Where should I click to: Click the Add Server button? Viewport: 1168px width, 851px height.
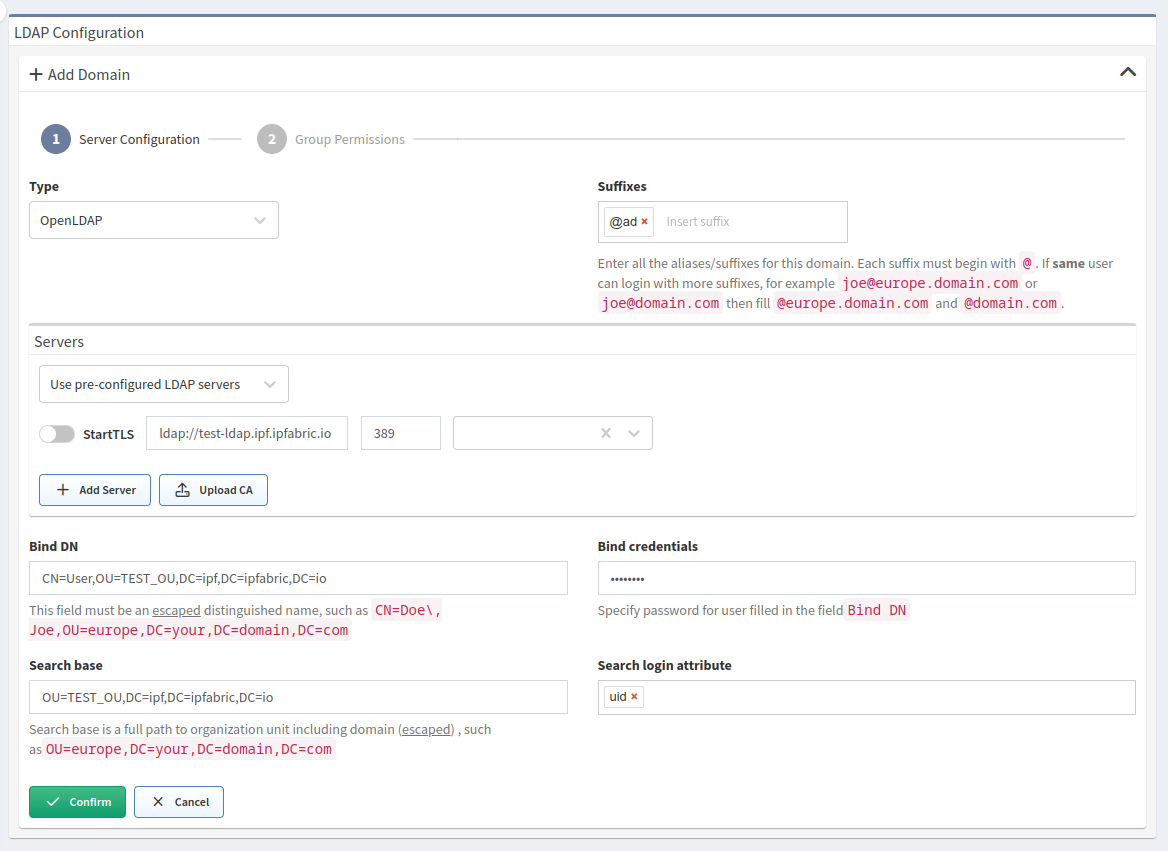pos(95,490)
